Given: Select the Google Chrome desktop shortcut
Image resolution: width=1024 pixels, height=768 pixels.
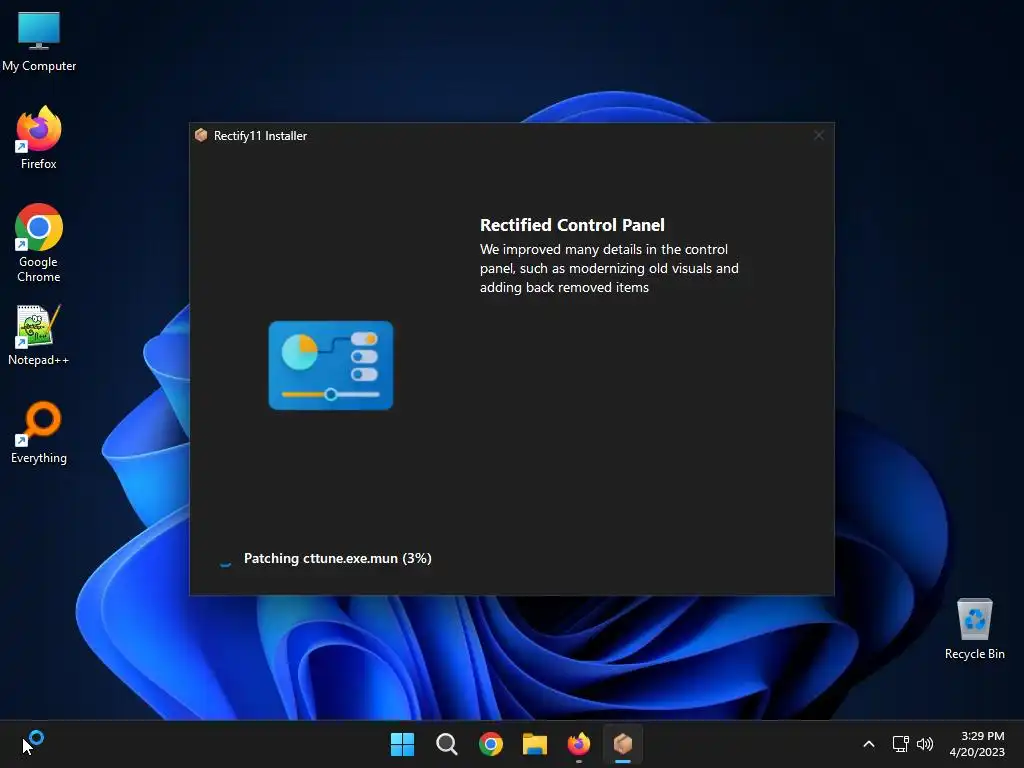Looking at the screenshot, I should pyautogui.click(x=39, y=243).
